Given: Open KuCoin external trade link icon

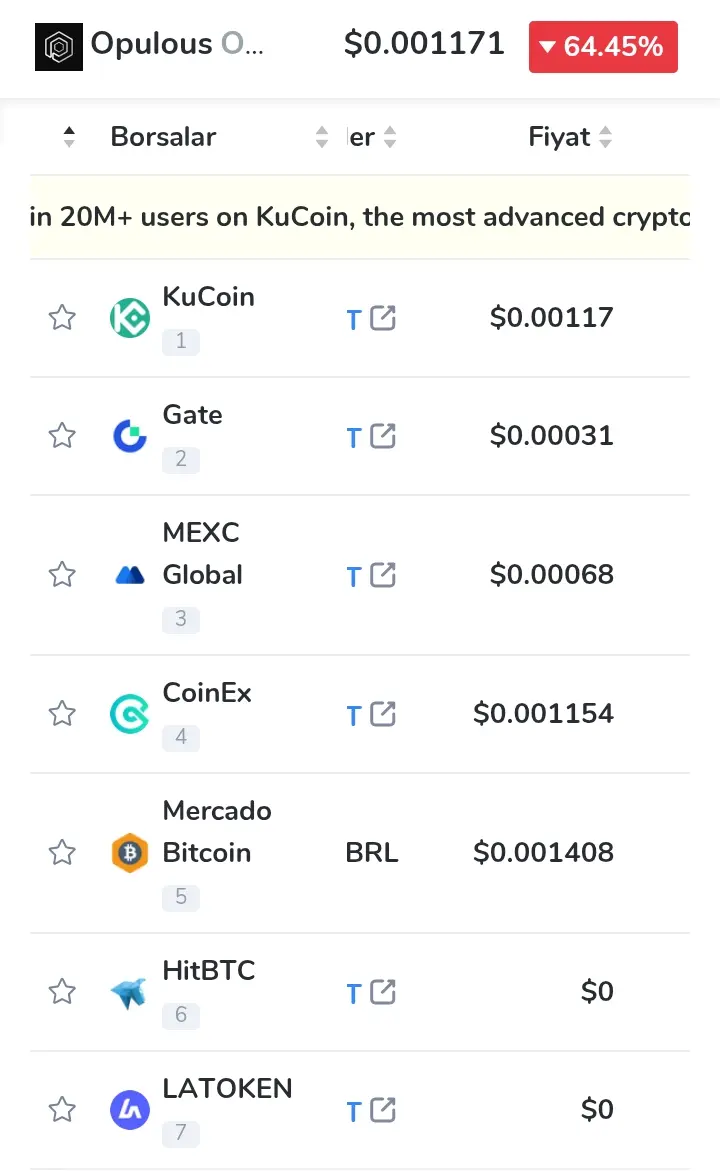Looking at the screenshot, I should 383,318.
